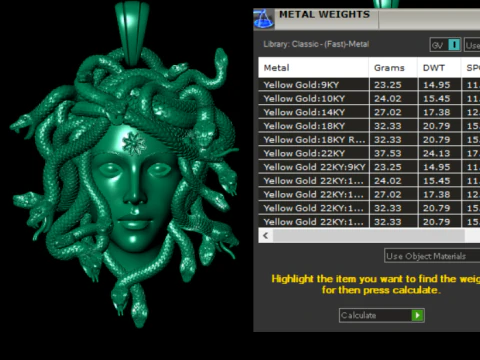The width and height of the screenshot is (480, 360).
Task: Select the Yellow Gold:22KY row
Action: point(369,153)
